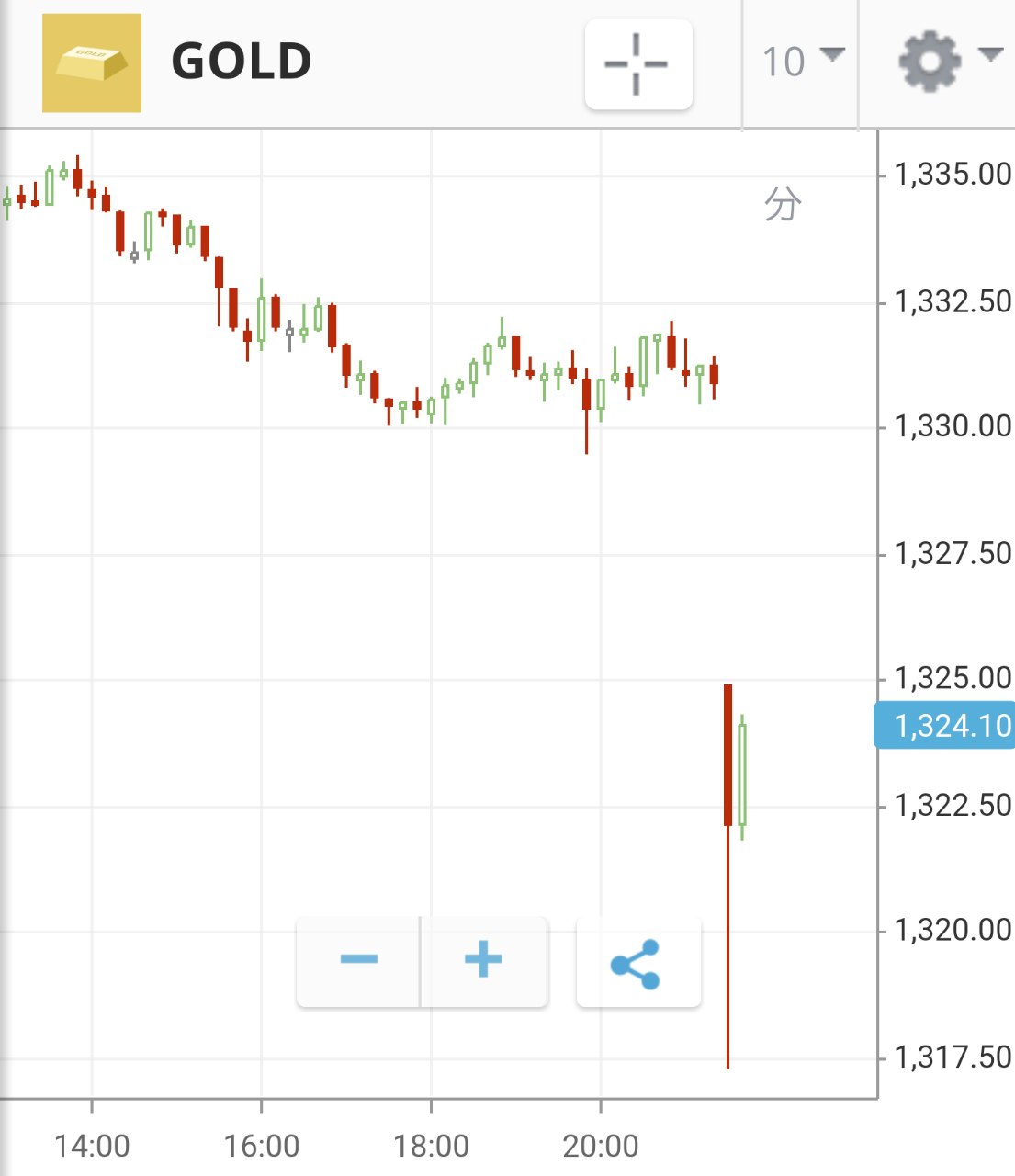Viewport: 1015px width, 1176px height.
Task: Click the 分 minute unit label
Action: point(783,204)
